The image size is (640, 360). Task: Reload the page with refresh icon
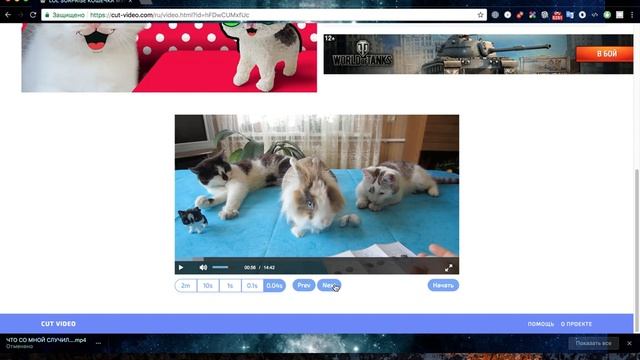point(33,15)
